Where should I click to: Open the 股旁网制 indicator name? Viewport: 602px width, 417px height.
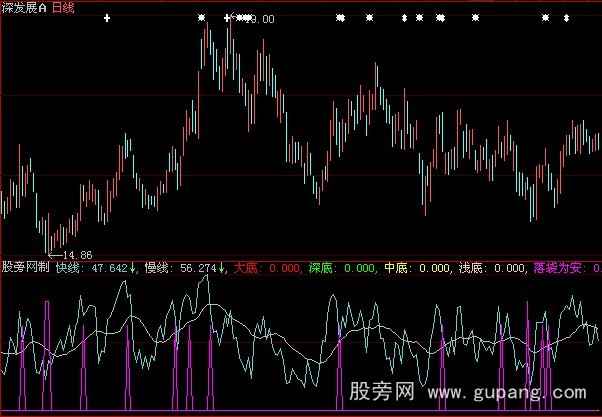26,268
